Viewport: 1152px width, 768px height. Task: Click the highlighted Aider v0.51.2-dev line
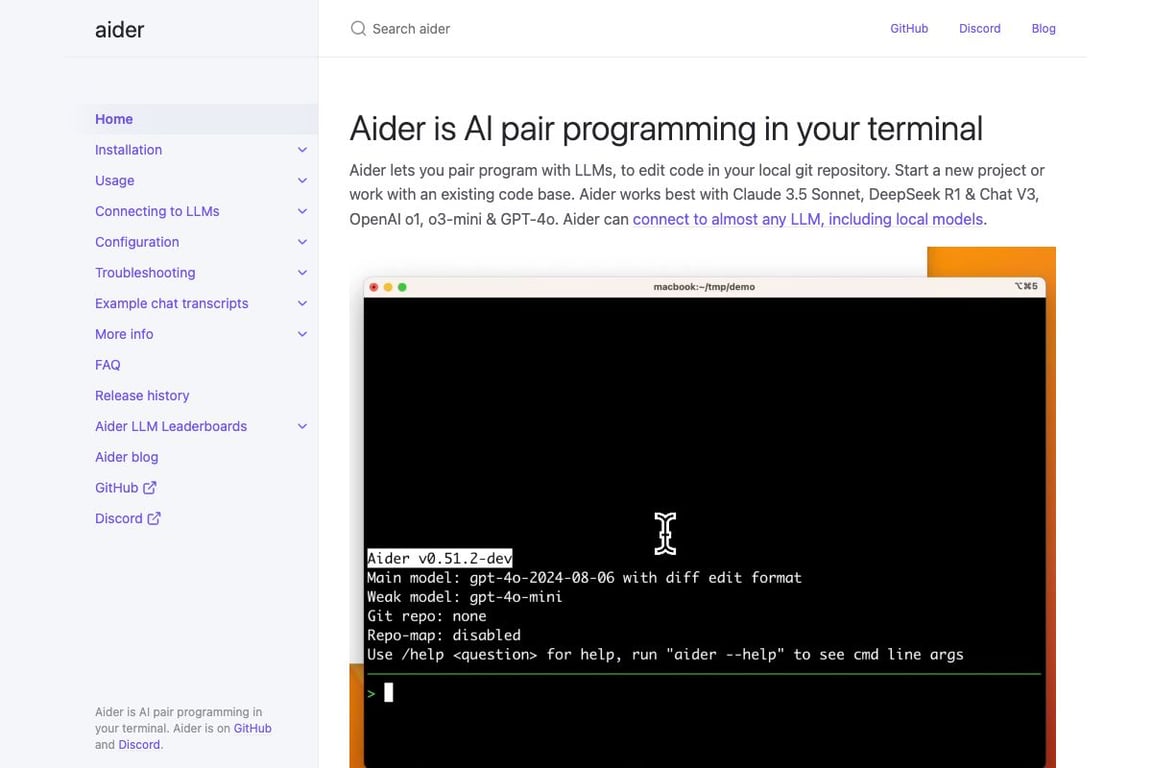coord(439,559)
